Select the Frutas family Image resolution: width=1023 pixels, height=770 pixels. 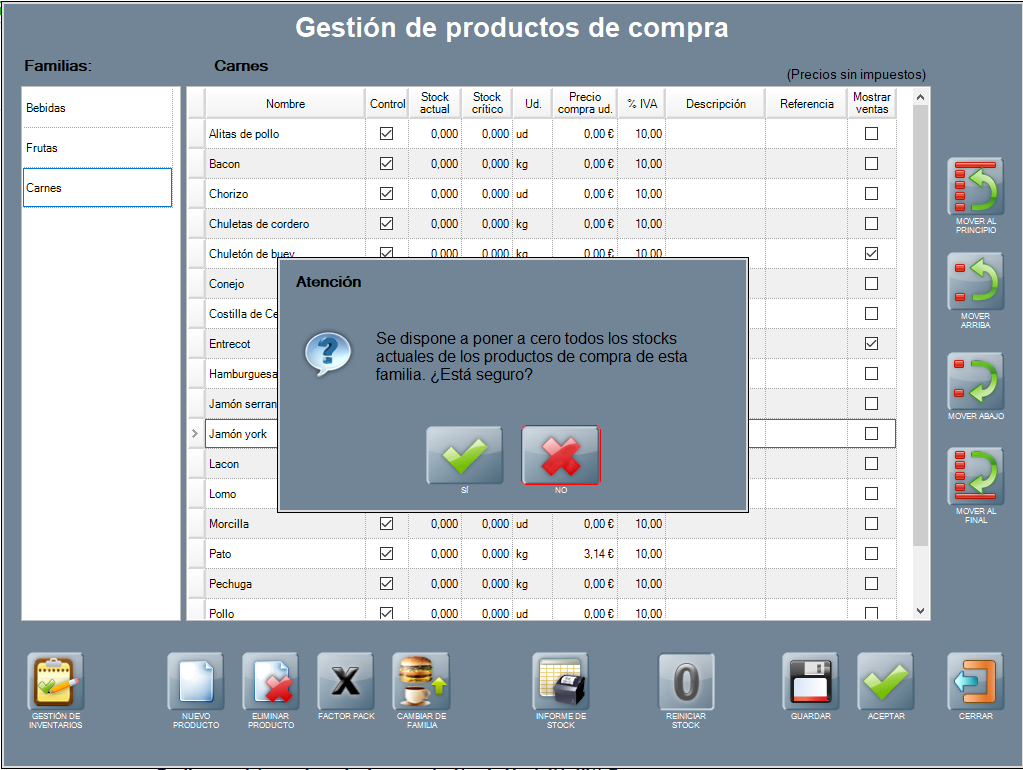tap(97, 148)
